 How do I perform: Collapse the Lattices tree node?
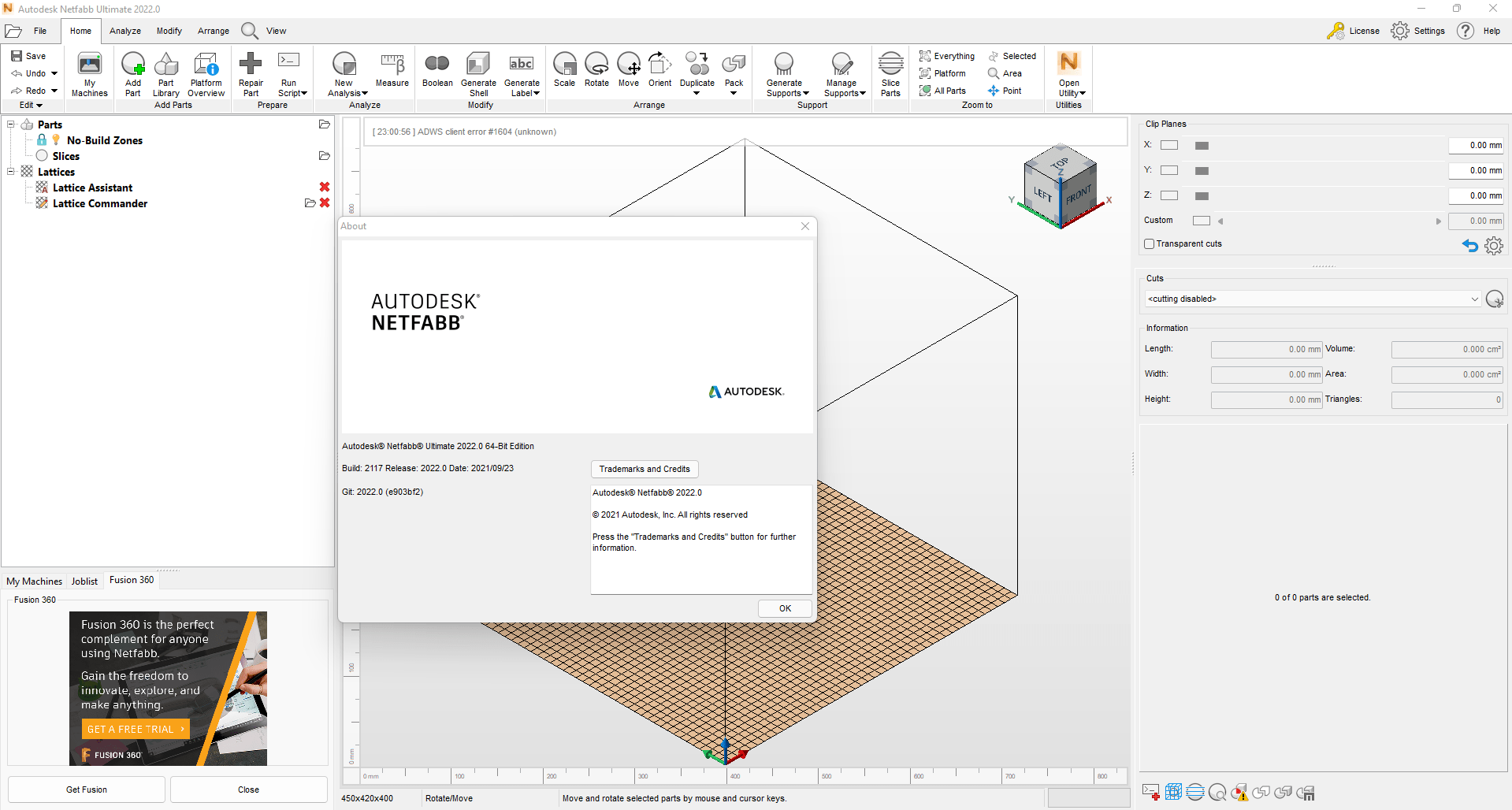[x=11, y=171]
